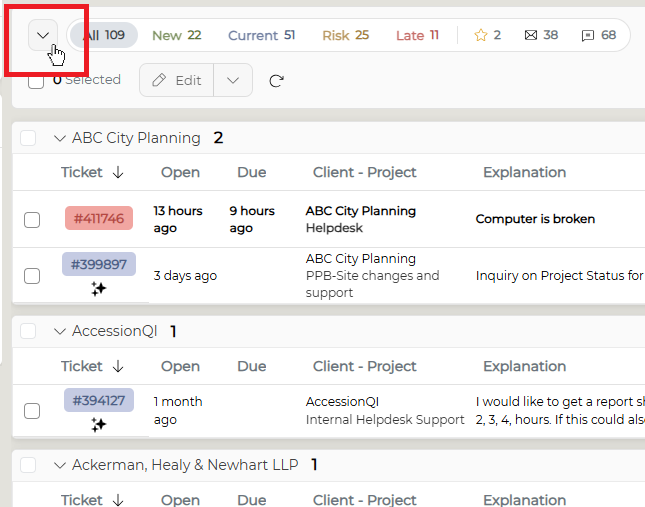Click the starred tickets filter icon

click(480, 35)
